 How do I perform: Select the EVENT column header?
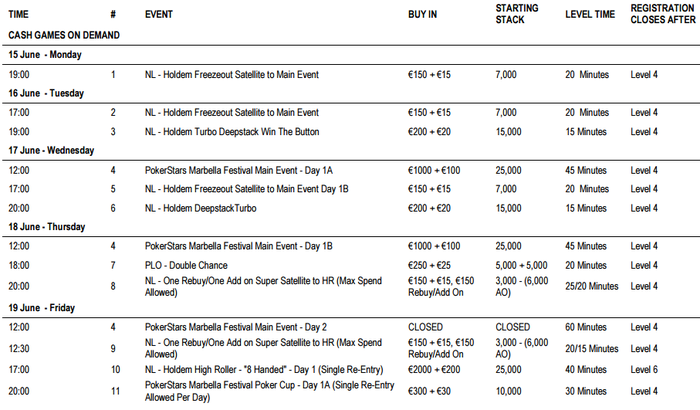tap(162, 16)
